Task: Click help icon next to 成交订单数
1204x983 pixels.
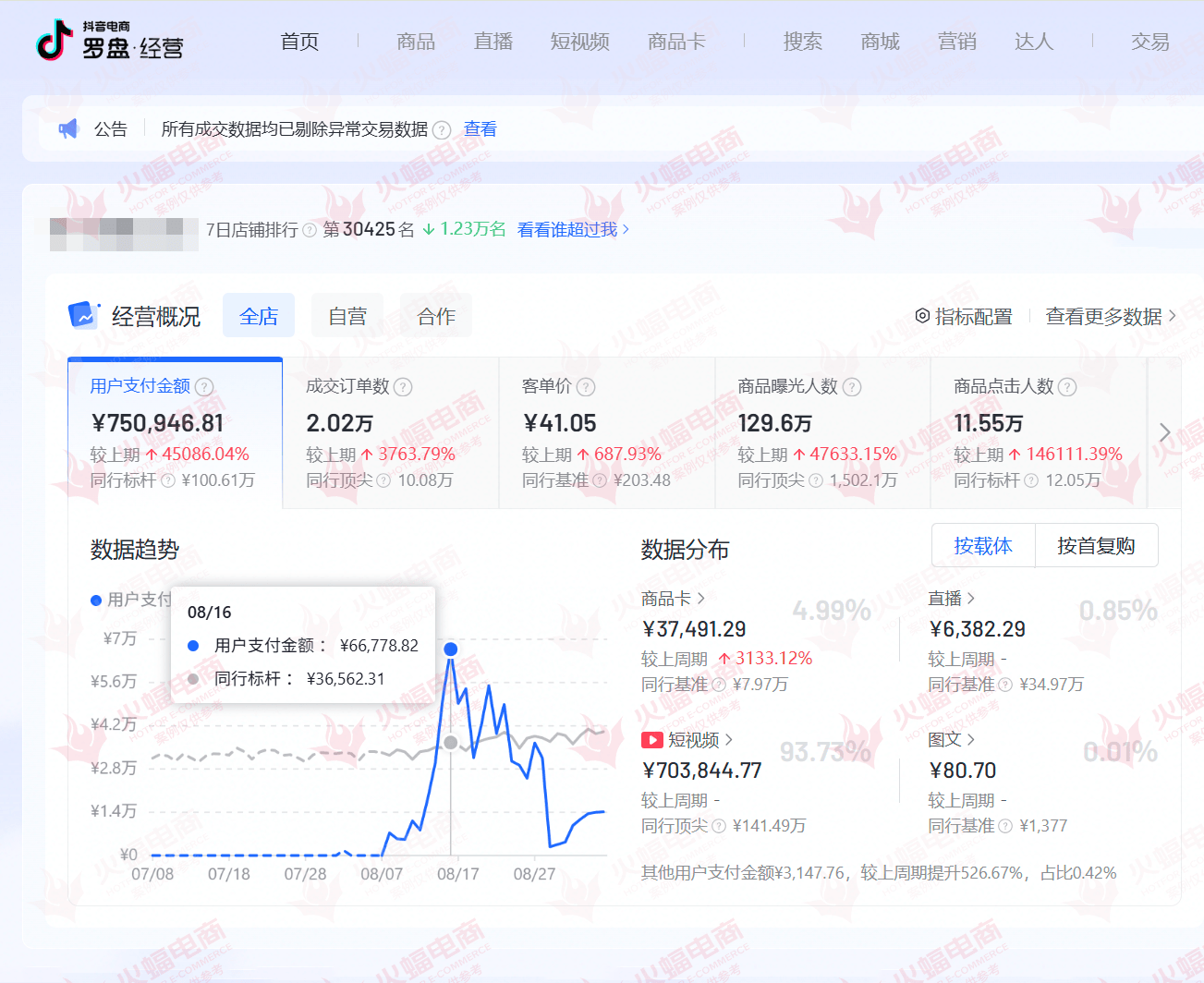Action: click(404, 387)
